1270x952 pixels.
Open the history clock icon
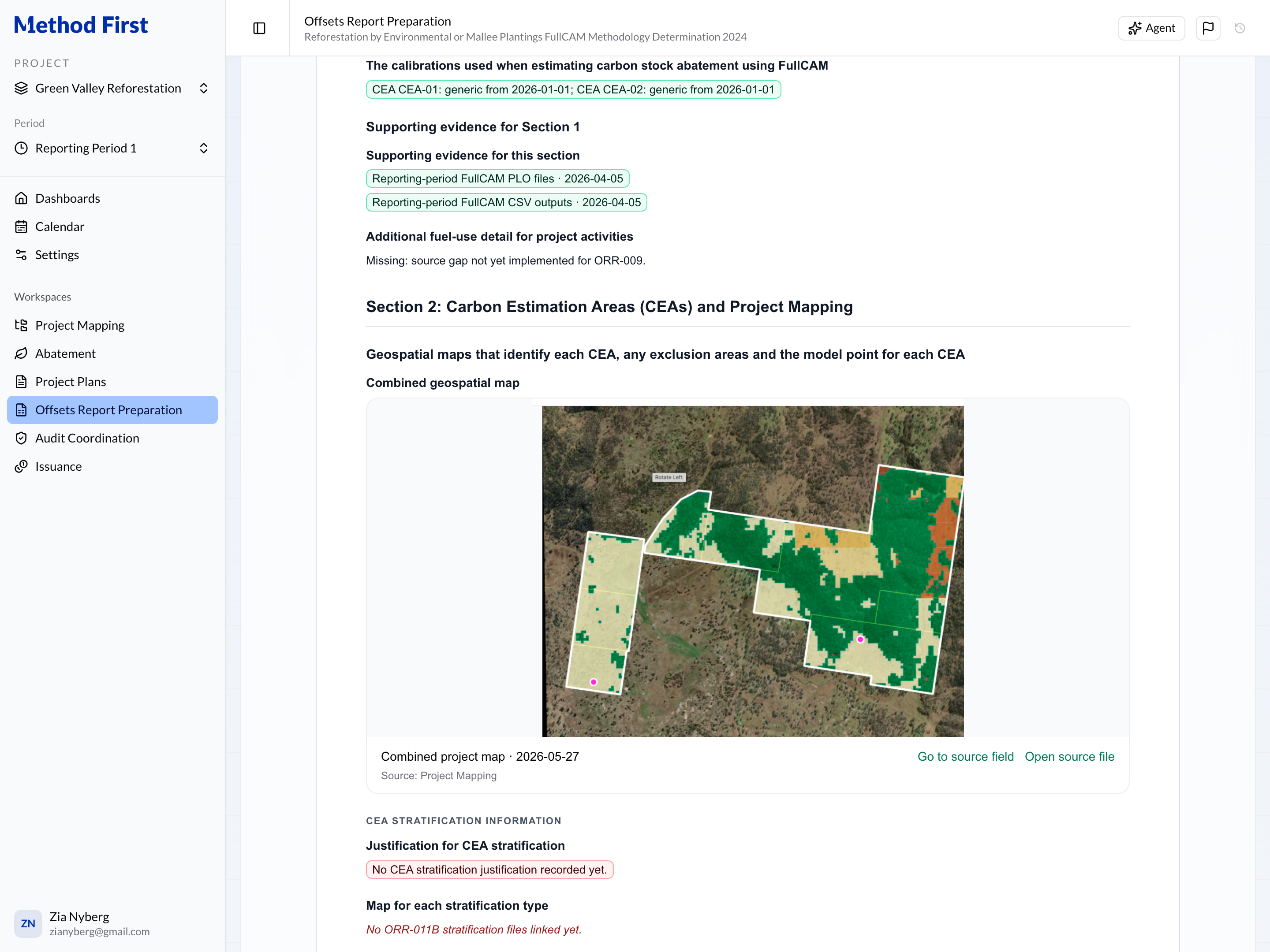pyautogui.click(x=1240, y=28)
